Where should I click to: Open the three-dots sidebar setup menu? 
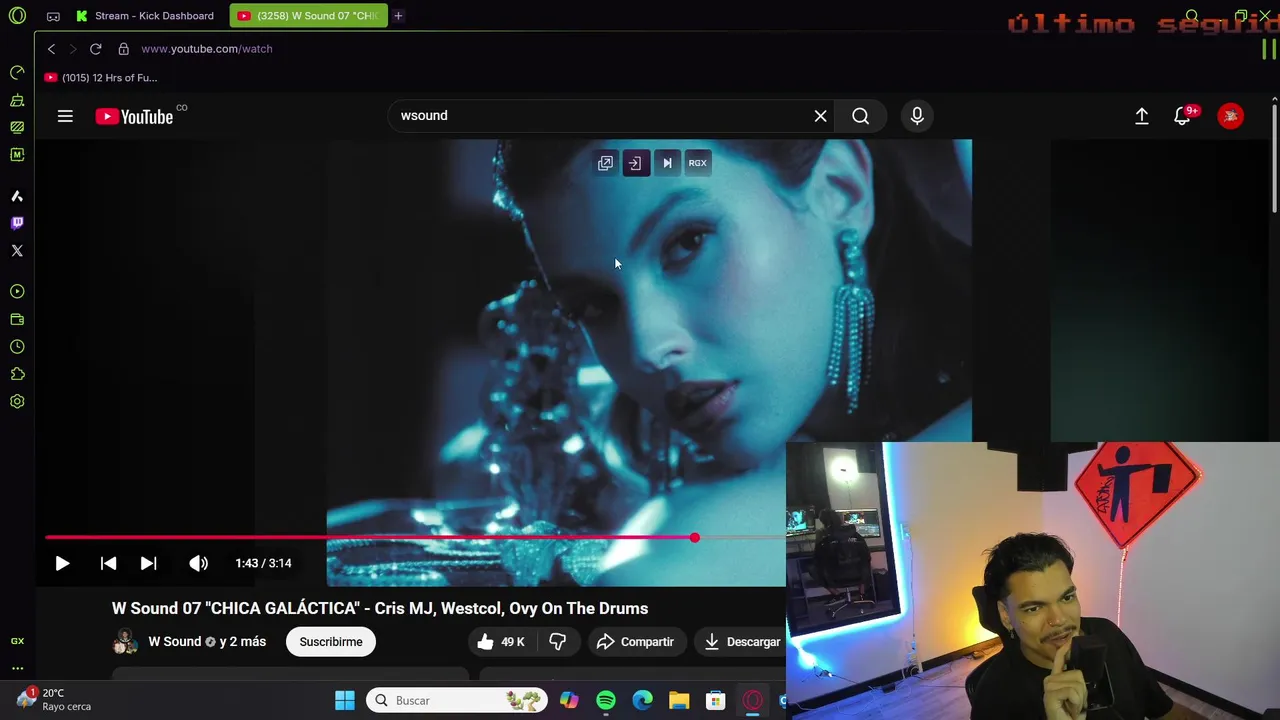[17, 668]
